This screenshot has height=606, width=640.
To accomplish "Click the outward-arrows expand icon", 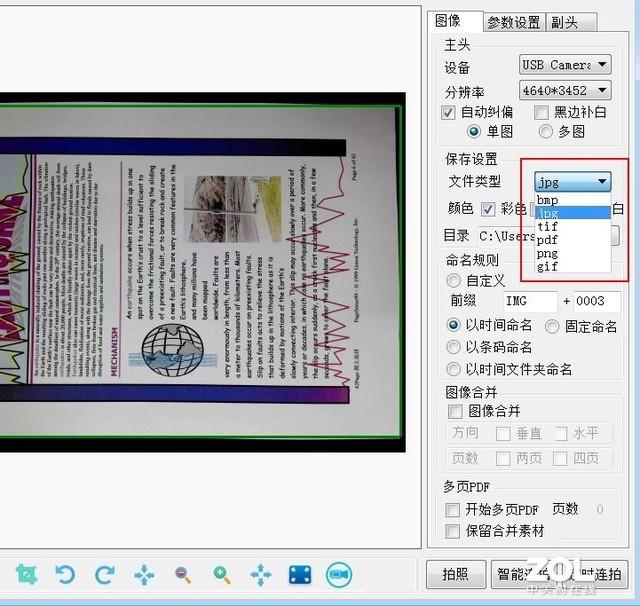I will [x=261, y=575].
